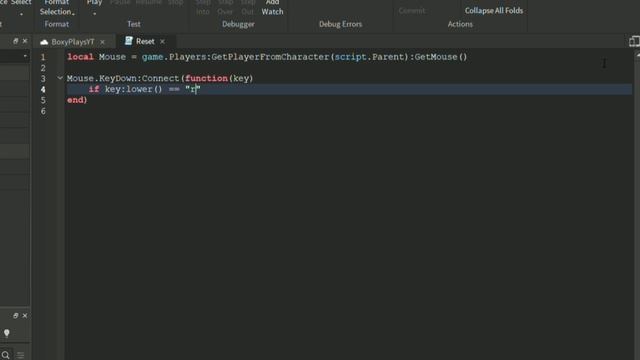
Task: Undock the upper left panel
Action: point(16,41)
